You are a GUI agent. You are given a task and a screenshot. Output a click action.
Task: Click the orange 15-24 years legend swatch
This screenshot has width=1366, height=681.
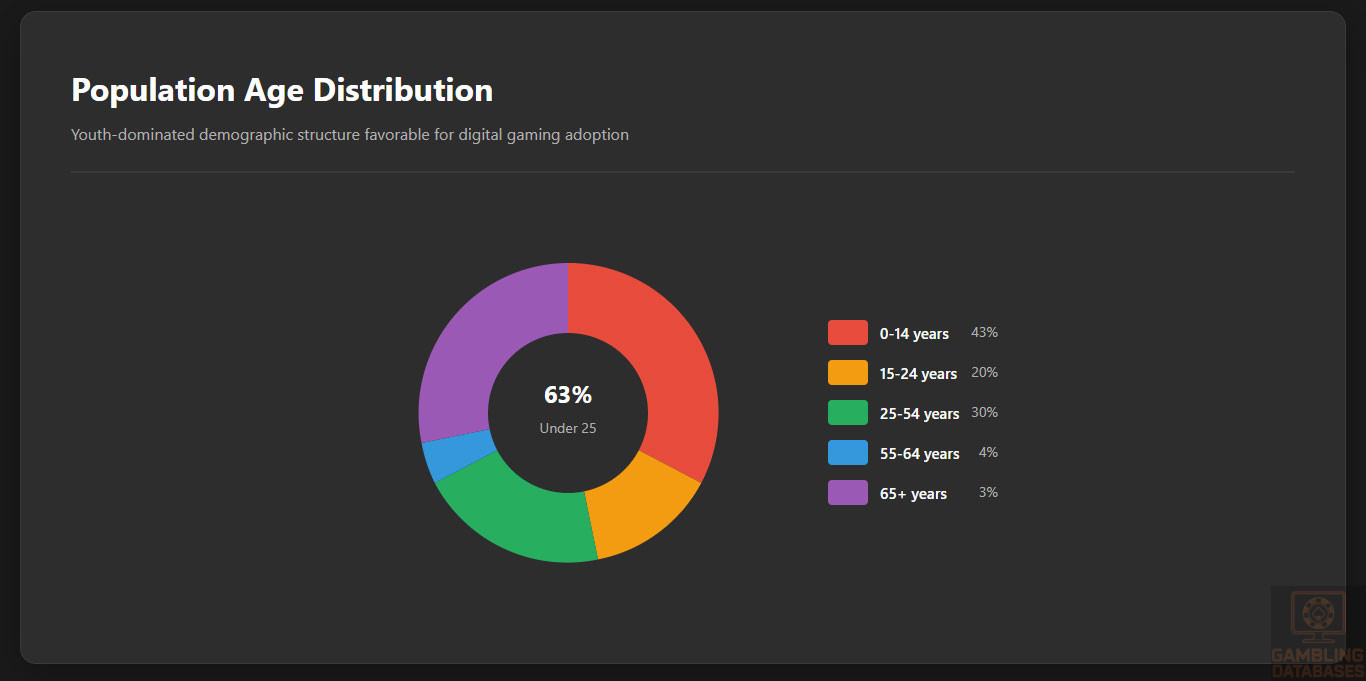pos(847,373)
